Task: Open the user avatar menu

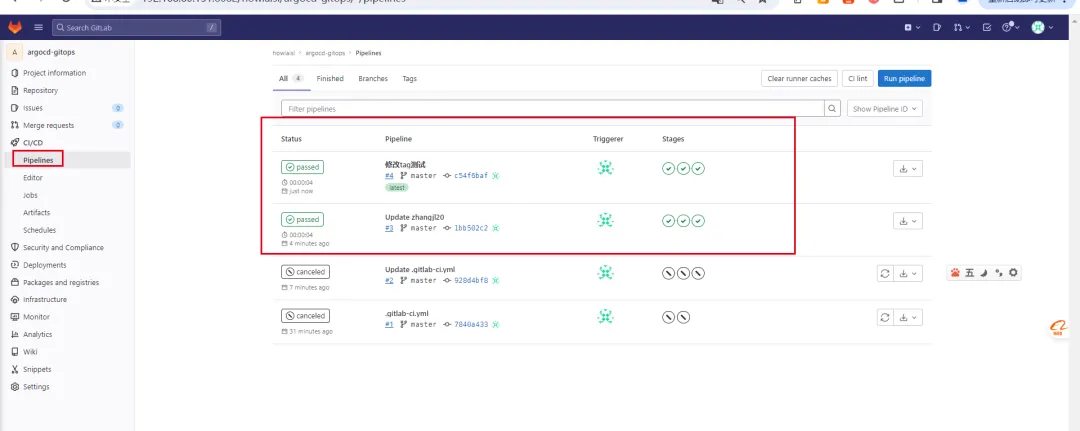Action: pyautogui.click(x=1042, y=28)
